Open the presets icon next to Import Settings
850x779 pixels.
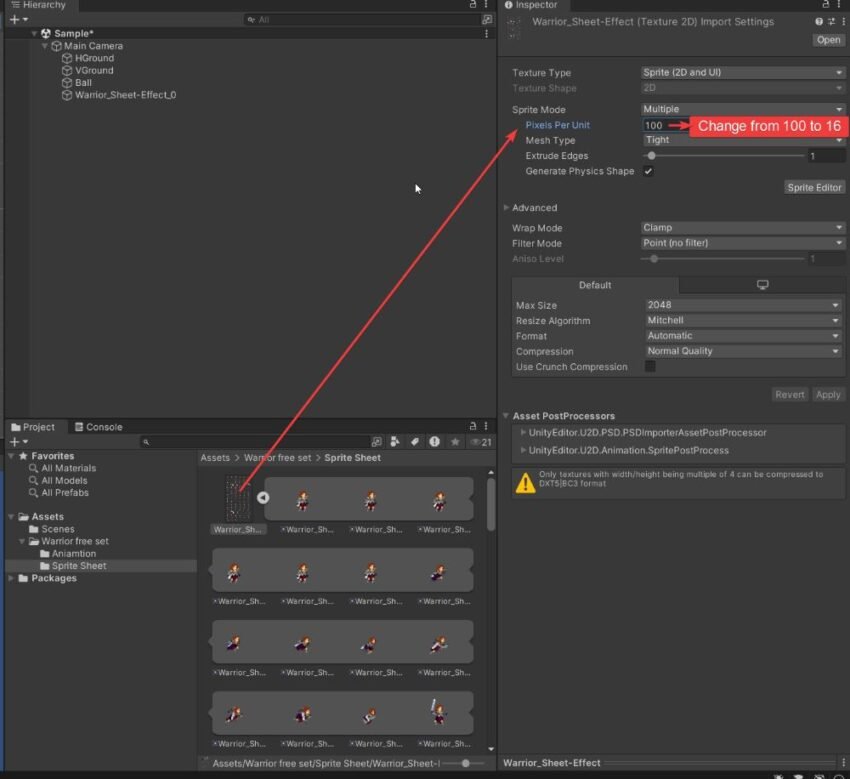[831, 21]
